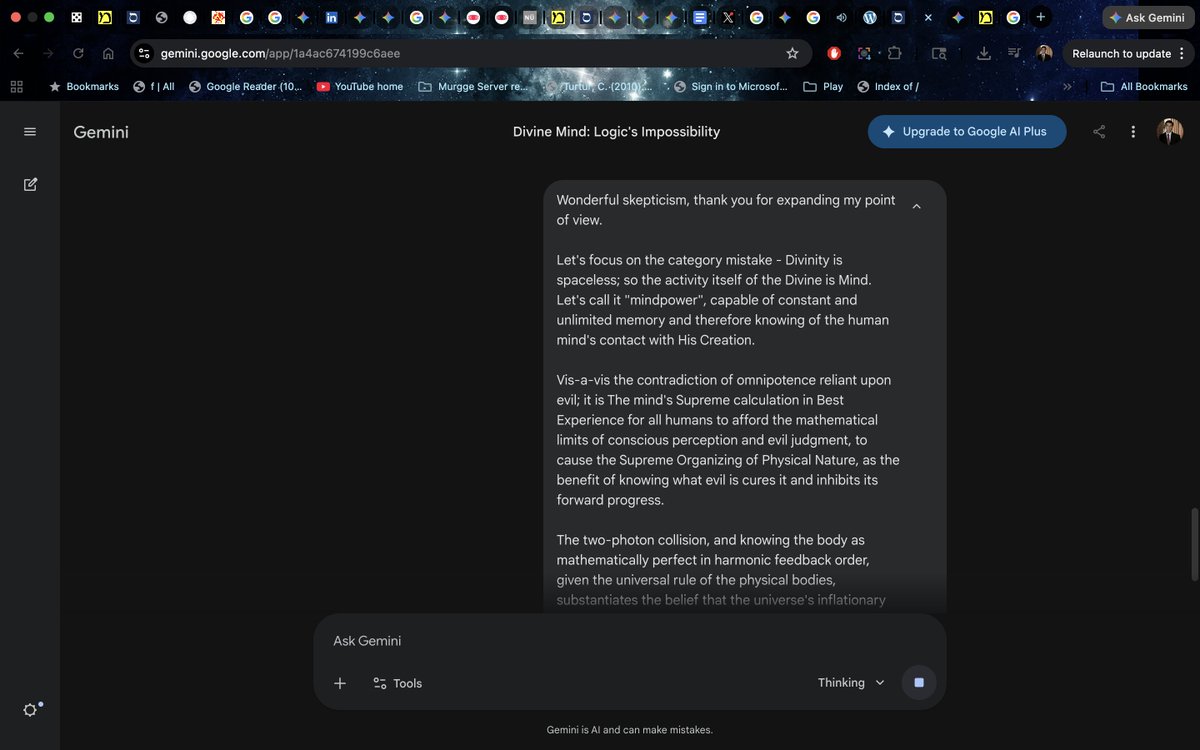The image size is (1200, 750).
Task: Show browser downloads
Action: point(984,54)
